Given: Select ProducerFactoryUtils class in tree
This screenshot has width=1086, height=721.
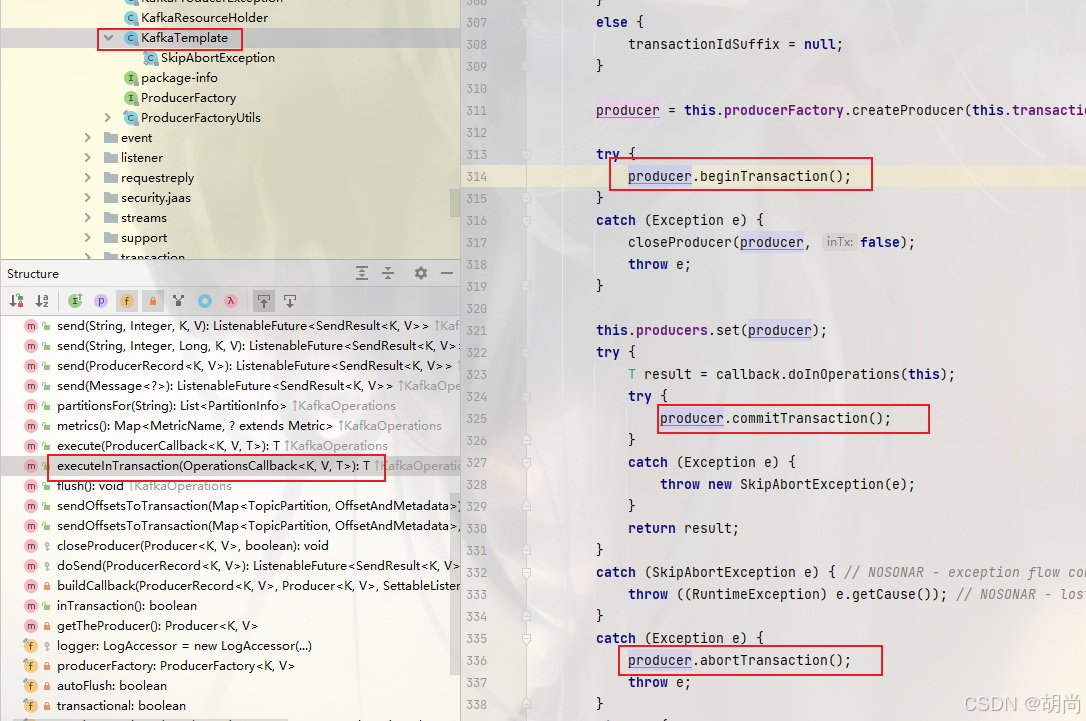Looking at the screenshot, I should pos(201,118).
